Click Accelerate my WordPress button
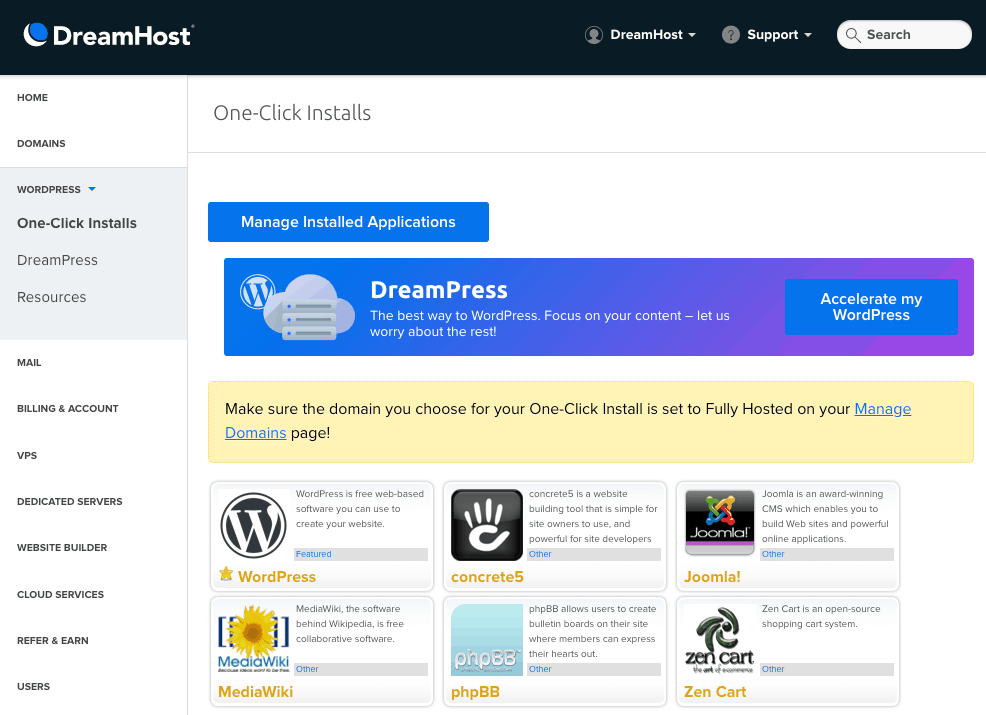986x715 pixels. pyautogui.click(x=871, y=307)
